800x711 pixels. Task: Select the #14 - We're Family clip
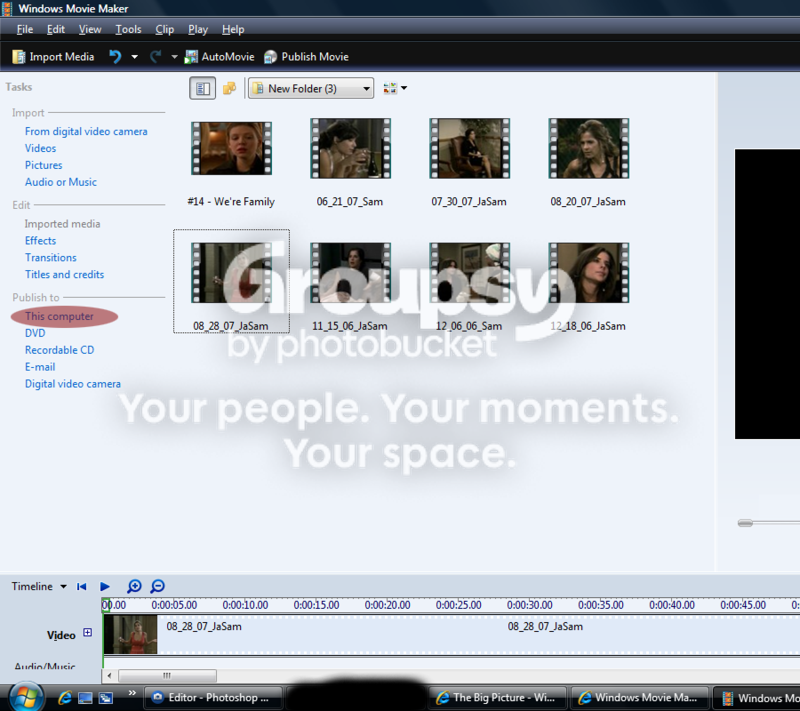231,148
